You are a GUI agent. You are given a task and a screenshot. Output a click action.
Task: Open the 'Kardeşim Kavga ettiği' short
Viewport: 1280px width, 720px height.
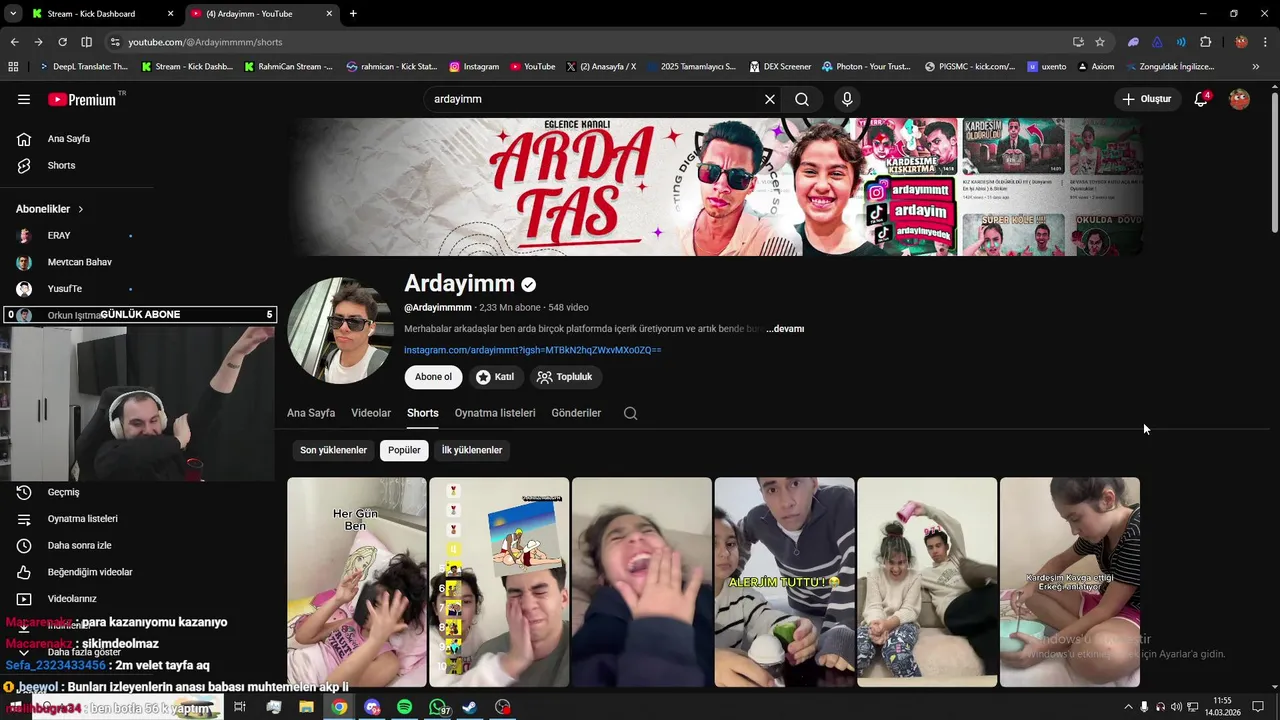coord(1070,582)
